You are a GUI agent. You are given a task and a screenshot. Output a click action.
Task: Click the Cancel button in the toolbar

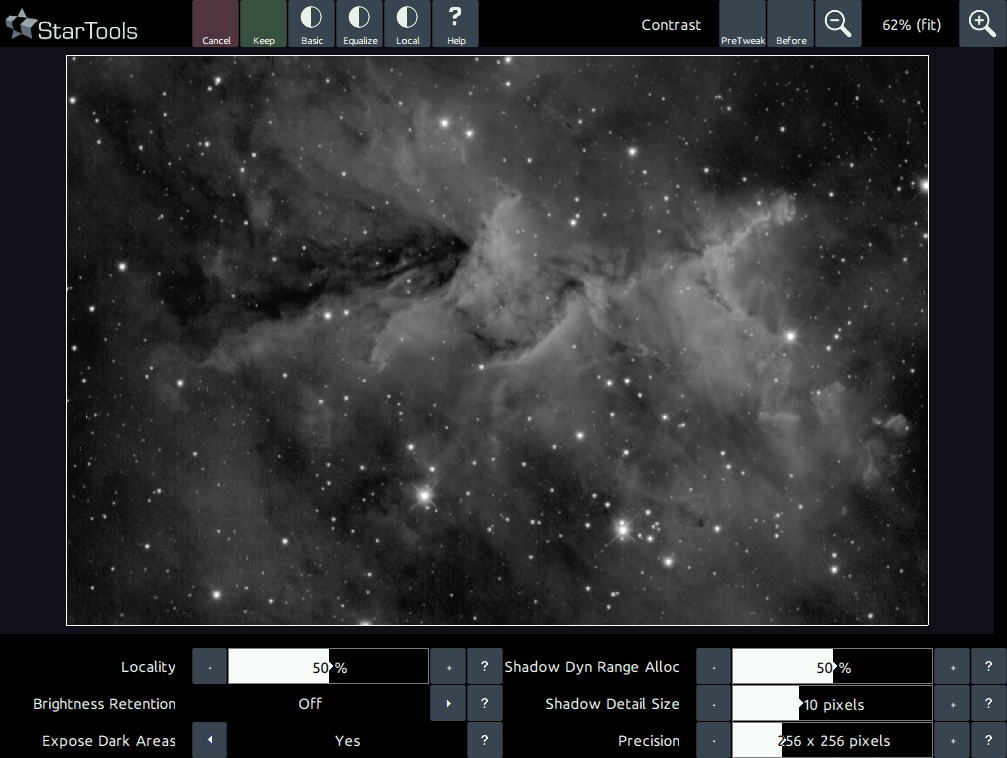216,24
